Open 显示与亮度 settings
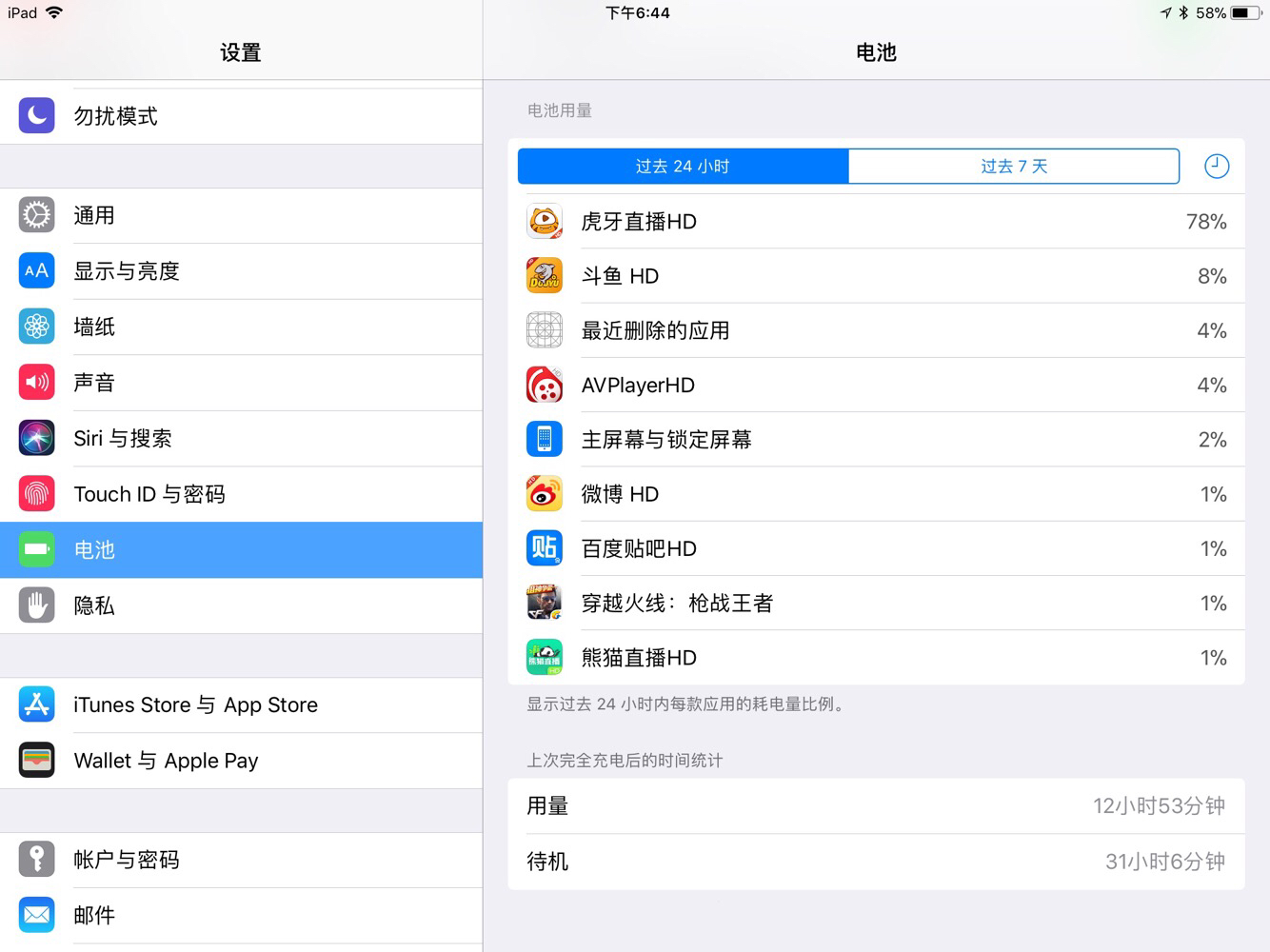This screenshot has height=952, width=1270. click(241, 271)
